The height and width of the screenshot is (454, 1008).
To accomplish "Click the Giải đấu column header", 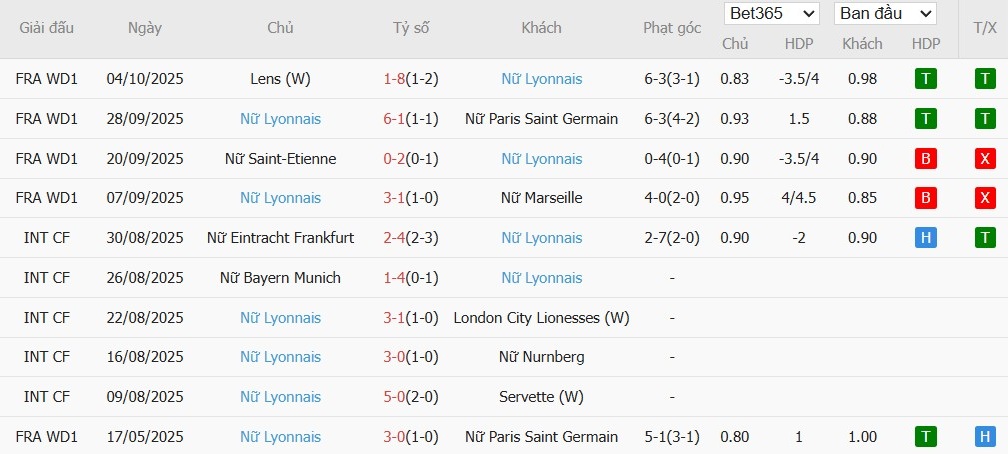I will (x=47, y=28).
